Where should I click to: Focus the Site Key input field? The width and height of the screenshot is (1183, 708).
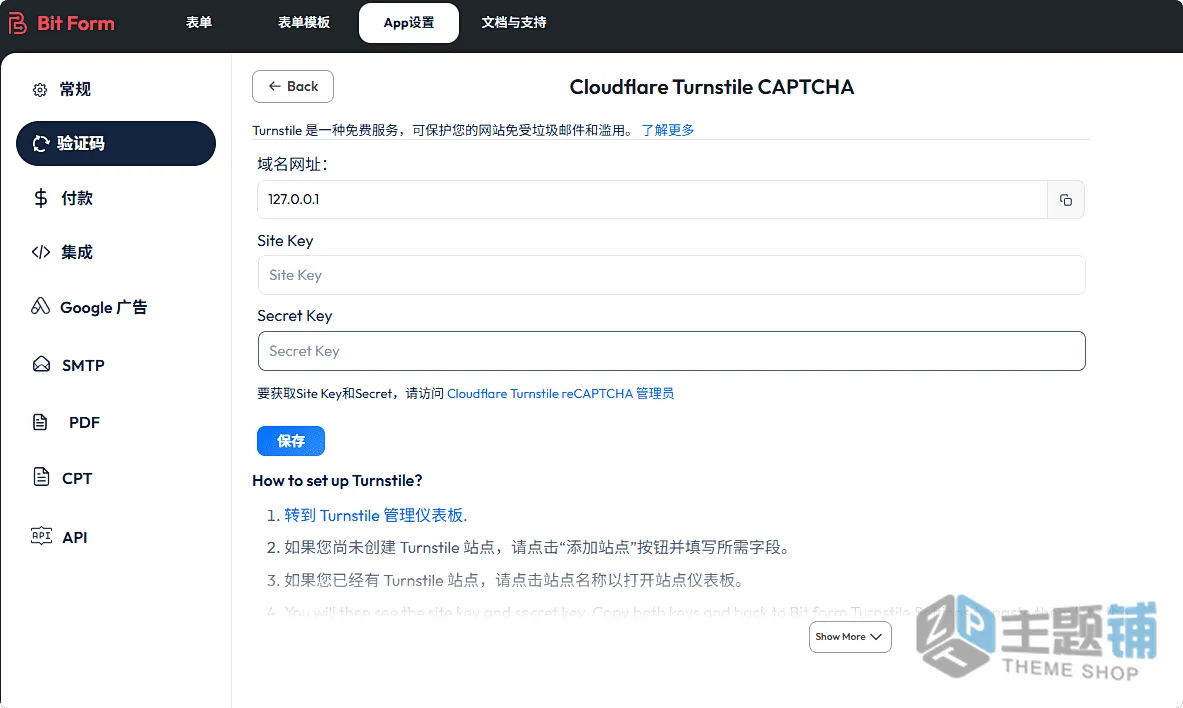tap(671, 275)
